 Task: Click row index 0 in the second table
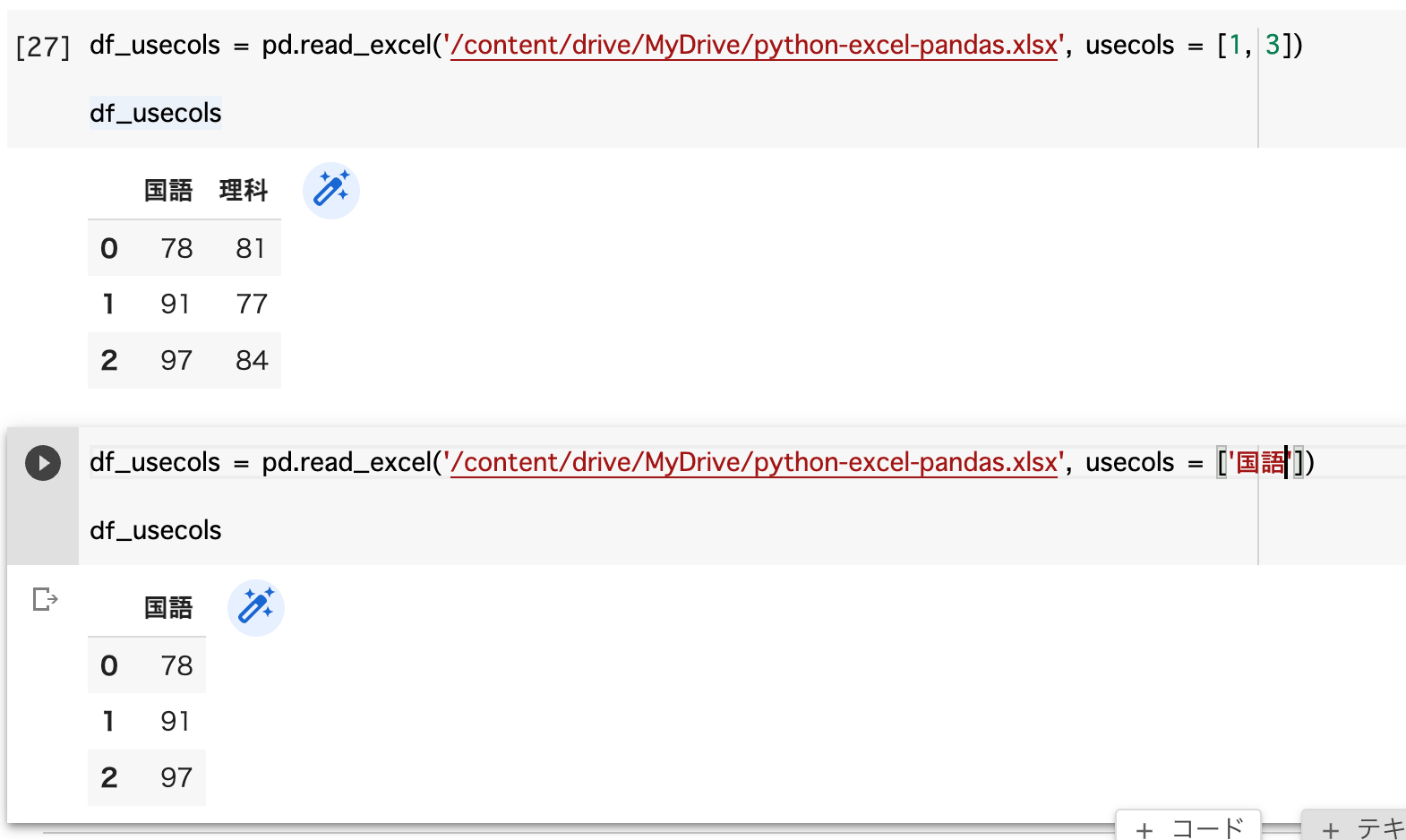(108, 665)
